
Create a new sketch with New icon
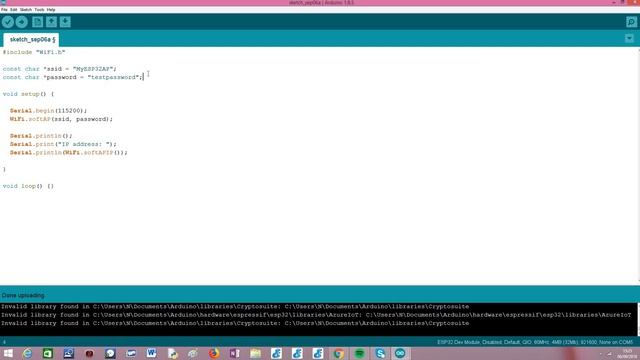click(38, 22)
